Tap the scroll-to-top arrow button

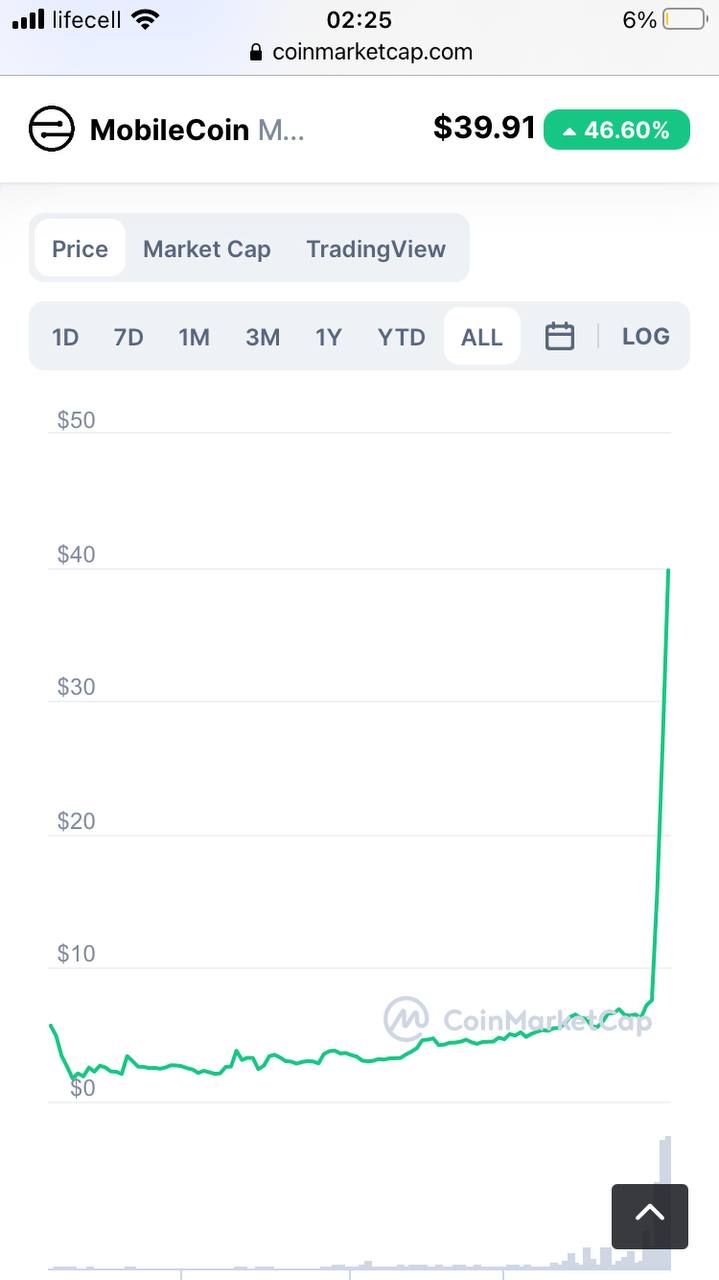coord(650,1216)
